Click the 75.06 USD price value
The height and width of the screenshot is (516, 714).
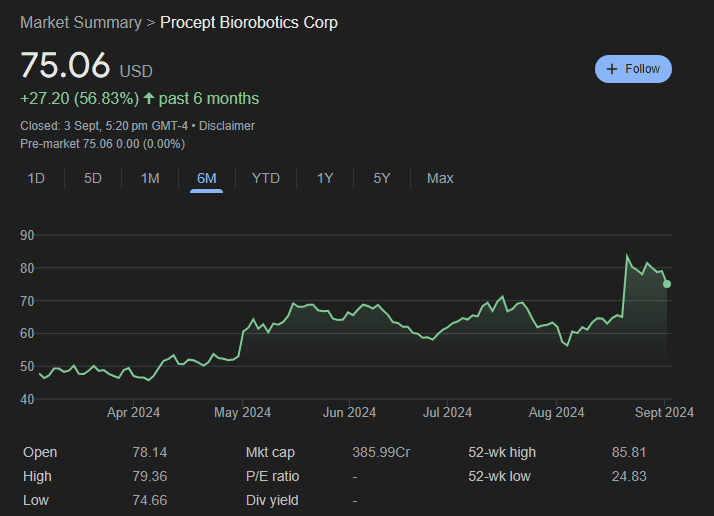pos(66,65)
